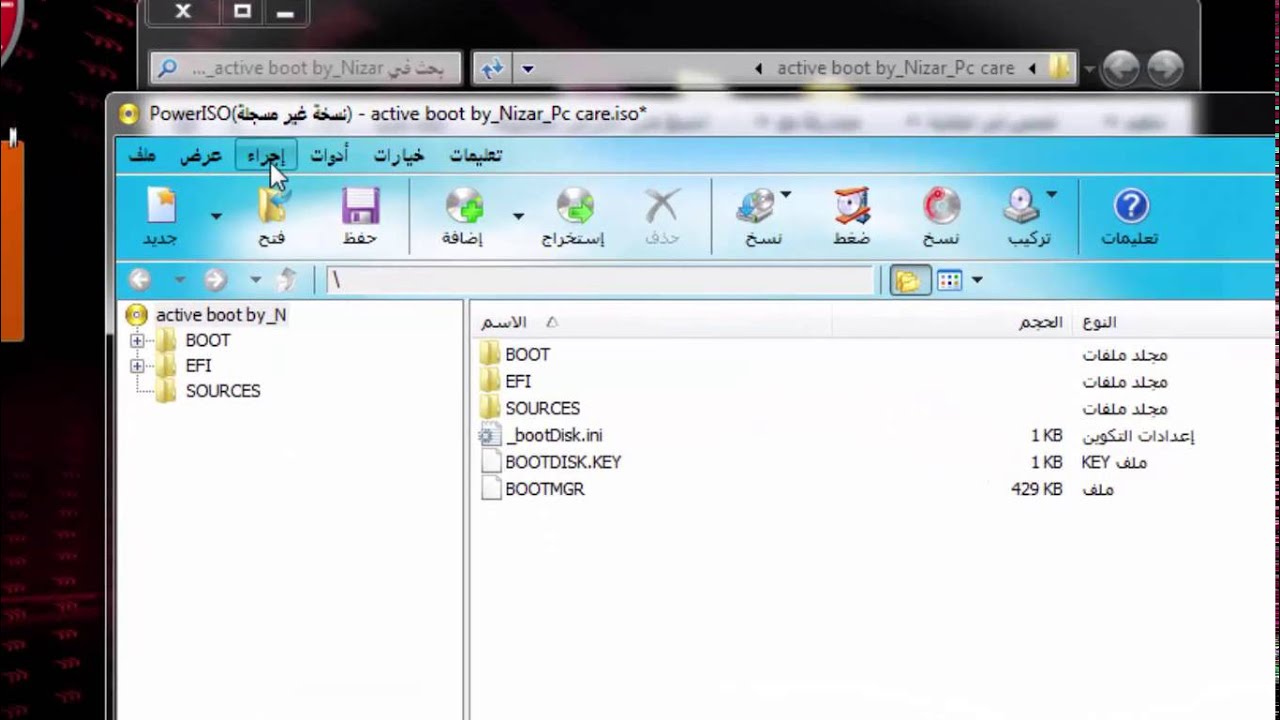Expand the BOOT folder in the tree

pyautogui.click(x=137, y=341)
